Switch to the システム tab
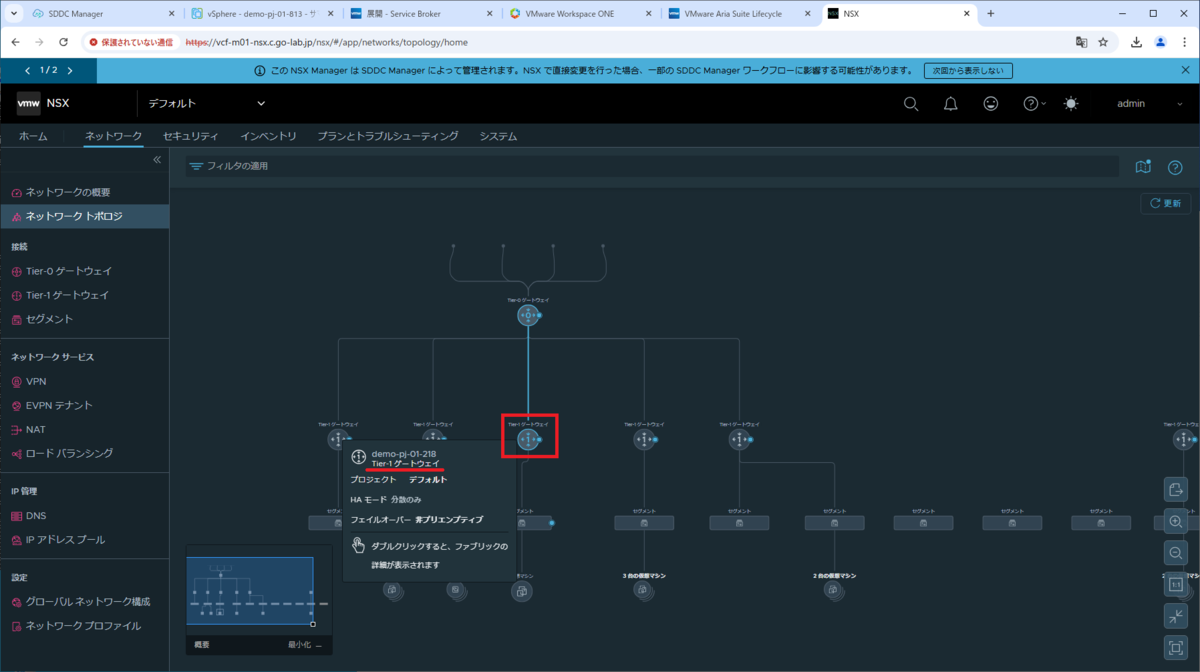 (498, 136)
